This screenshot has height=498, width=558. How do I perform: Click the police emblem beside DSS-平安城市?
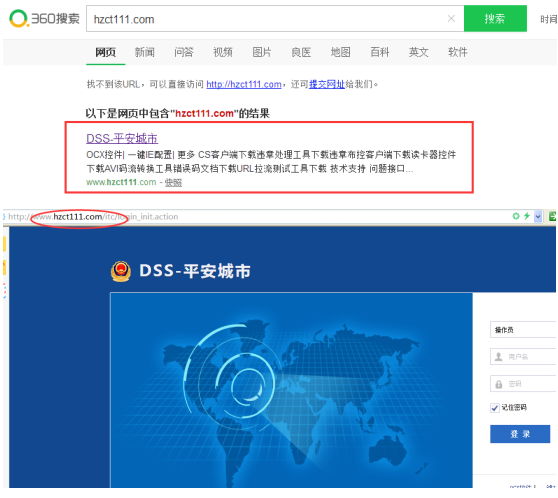(x=121, y=271)
